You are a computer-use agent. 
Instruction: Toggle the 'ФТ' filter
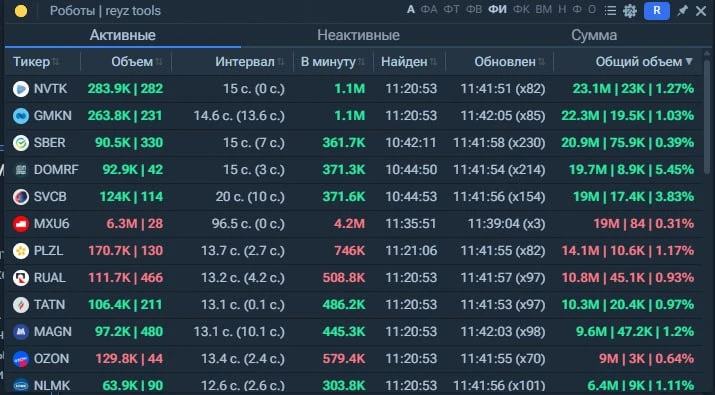451,10
